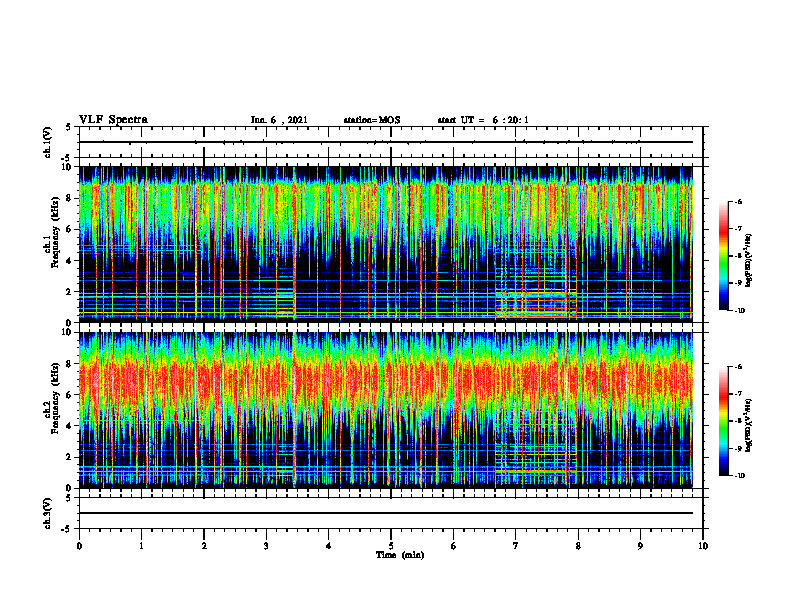Click time axis tick label "10" at right
Viewport: 792px width, 612px height.
[x=703, y=546]
